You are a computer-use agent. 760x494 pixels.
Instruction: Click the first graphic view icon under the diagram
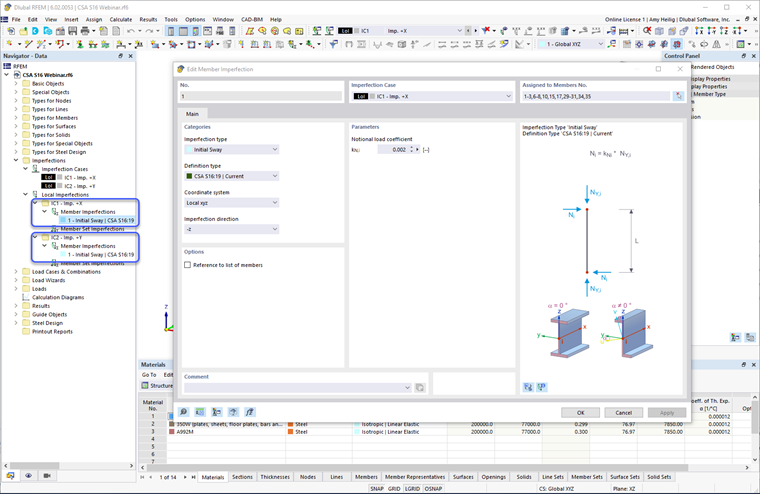click(x=528, y=387)
